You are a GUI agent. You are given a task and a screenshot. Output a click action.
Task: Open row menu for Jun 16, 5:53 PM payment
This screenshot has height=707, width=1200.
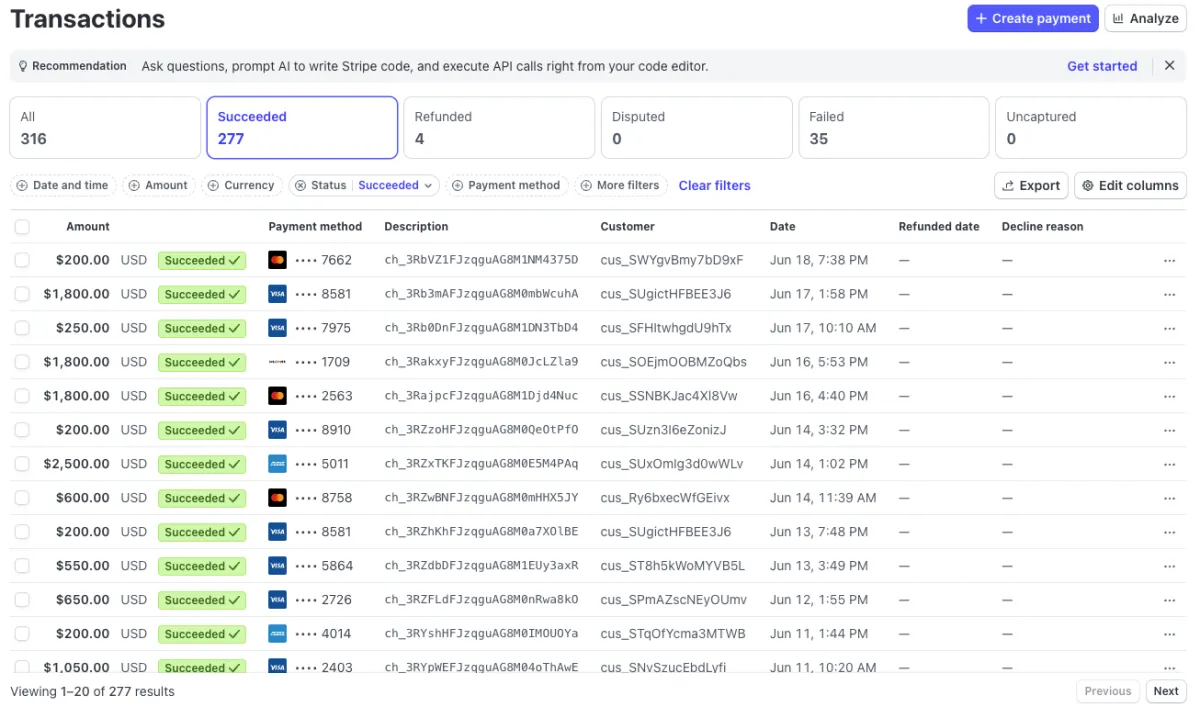pyautogui.click(x=1169, y=362)
